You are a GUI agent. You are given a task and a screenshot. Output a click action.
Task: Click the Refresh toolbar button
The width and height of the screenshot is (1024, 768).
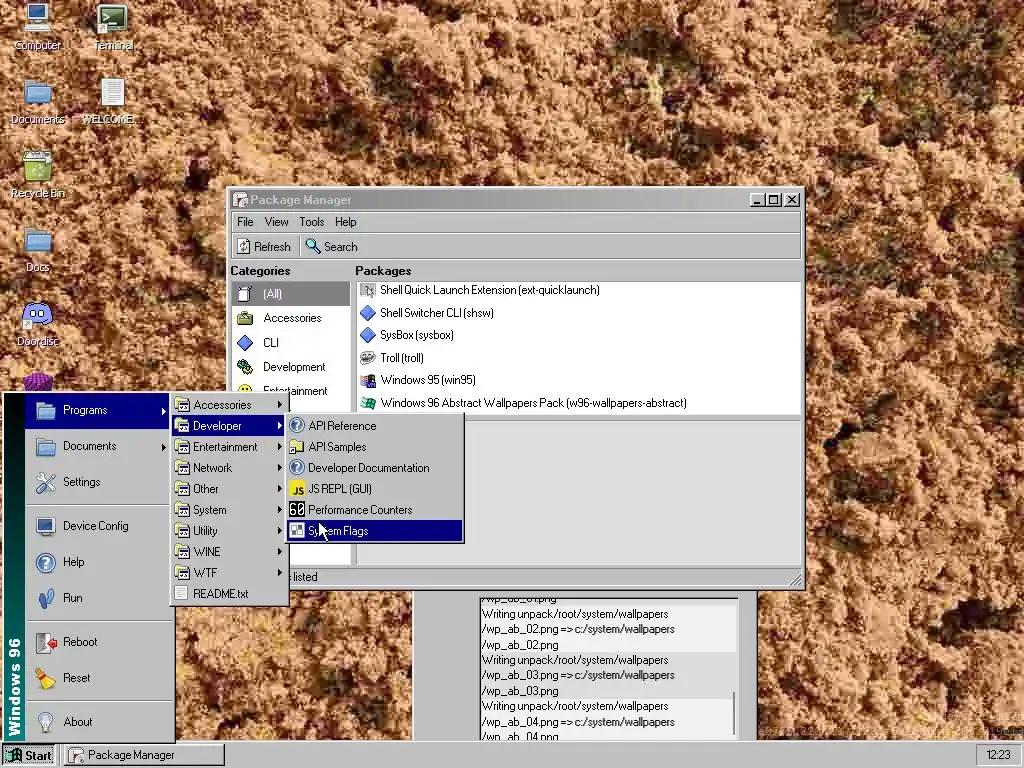point(264,246)
